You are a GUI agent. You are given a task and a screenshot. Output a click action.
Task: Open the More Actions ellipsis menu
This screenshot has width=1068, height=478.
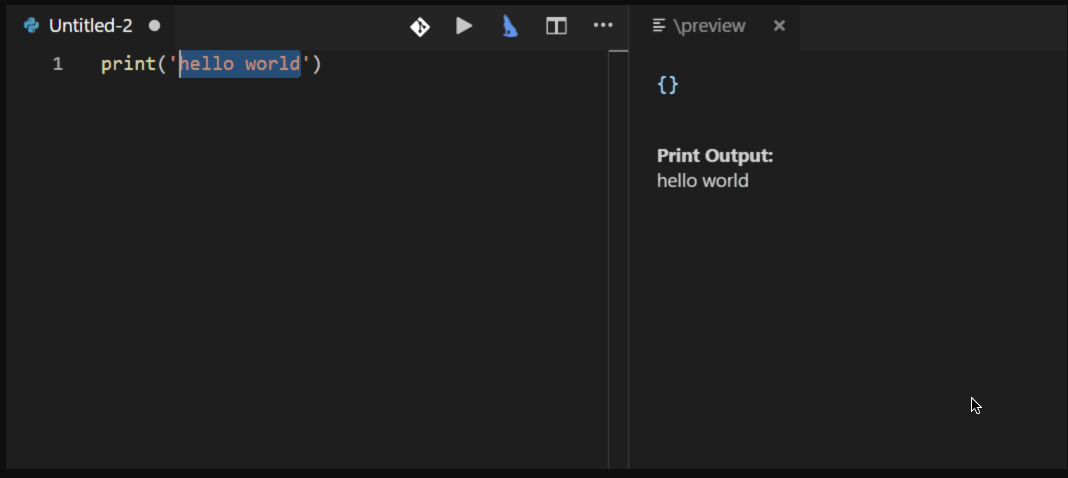point(602,26)
